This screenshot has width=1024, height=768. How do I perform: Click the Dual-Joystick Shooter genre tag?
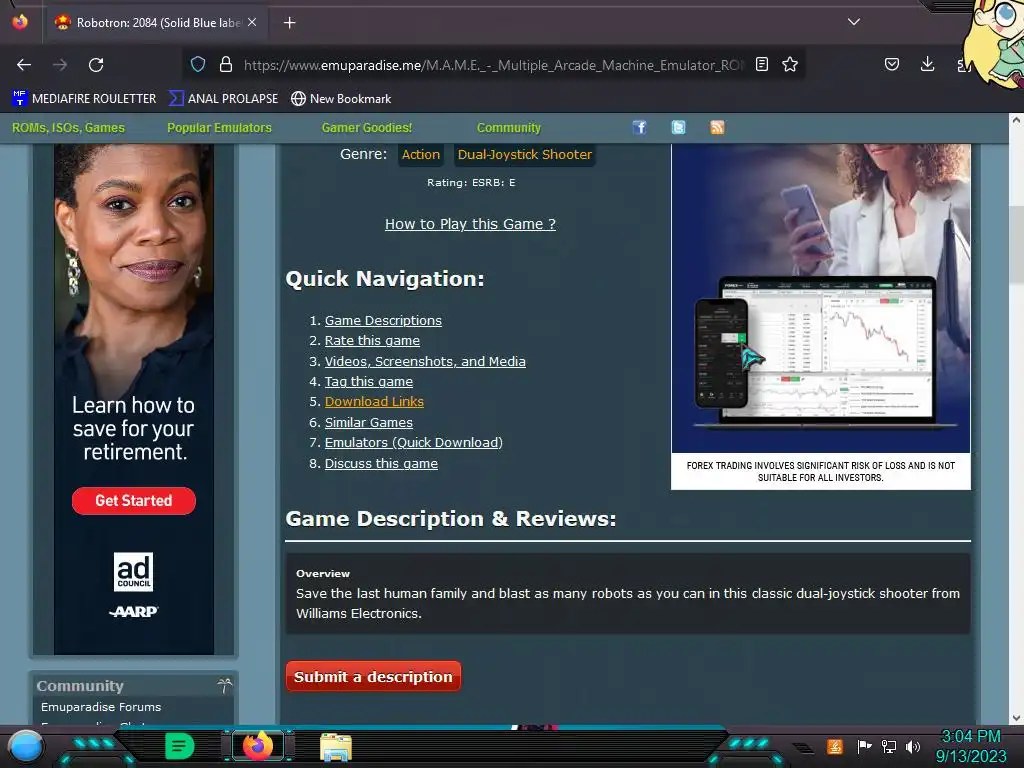pyautogui.click(x=524, y=155)
